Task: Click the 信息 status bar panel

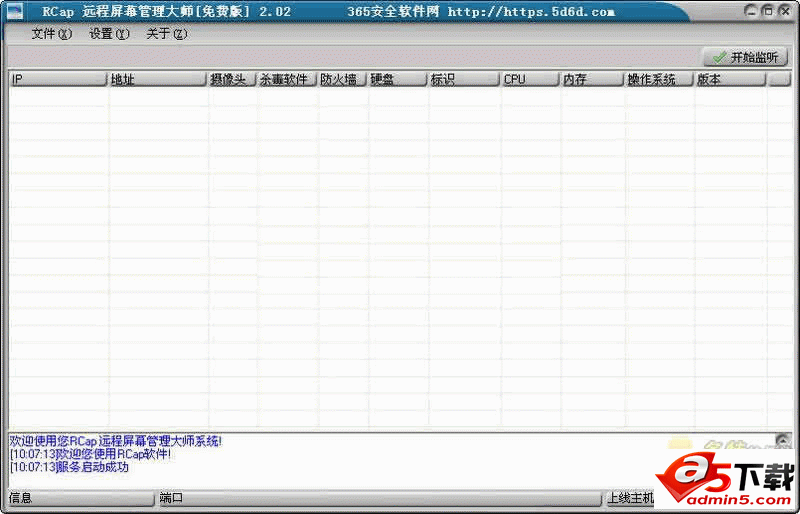Action: (81, 498)
